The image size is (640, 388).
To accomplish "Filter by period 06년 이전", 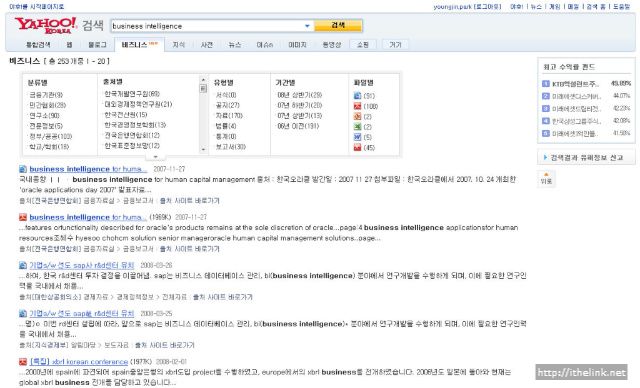I will coord(298,126).
